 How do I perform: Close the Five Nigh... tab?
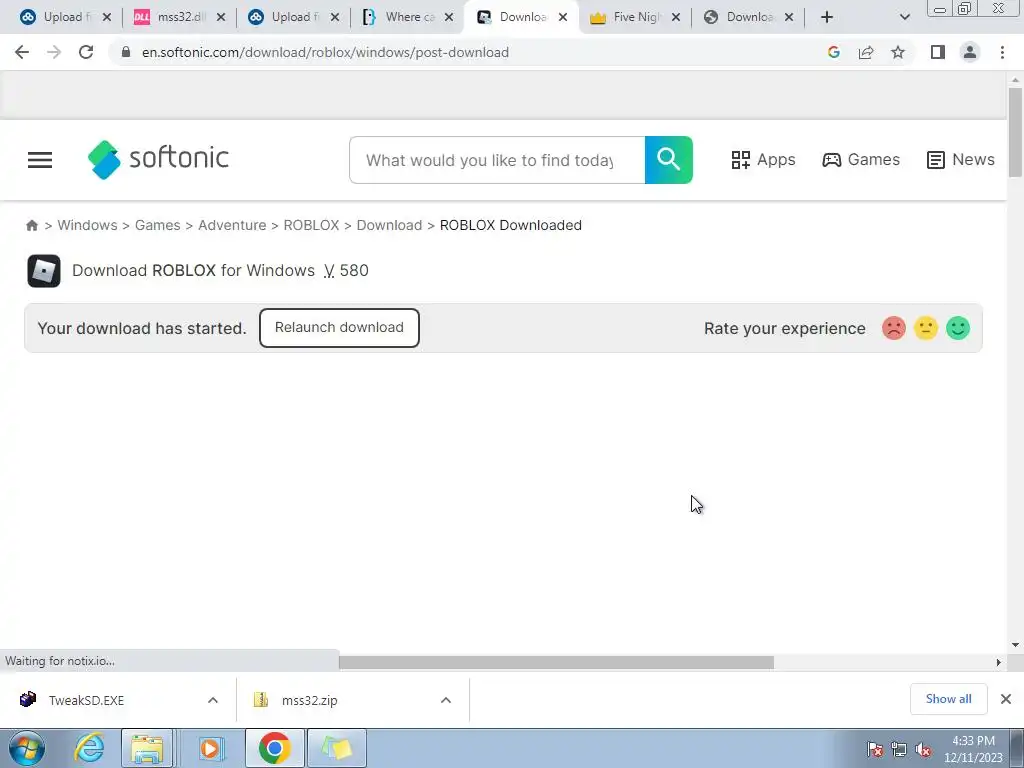[676, 17]
